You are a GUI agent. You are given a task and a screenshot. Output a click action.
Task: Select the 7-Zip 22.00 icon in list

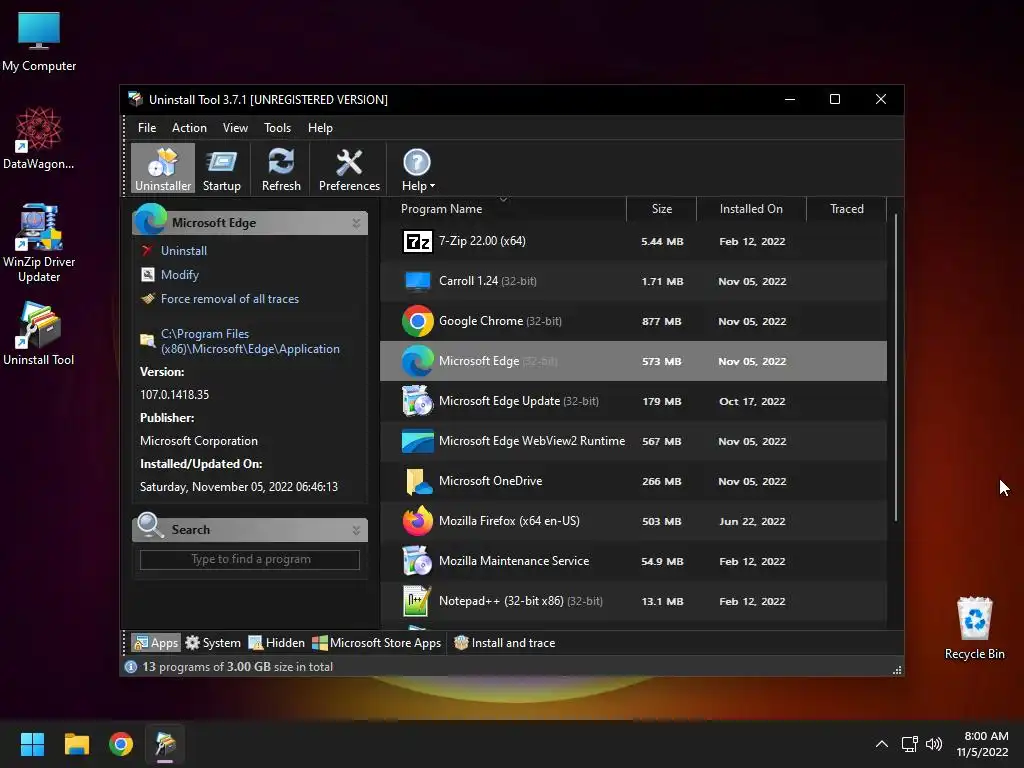tap(417, 242)
